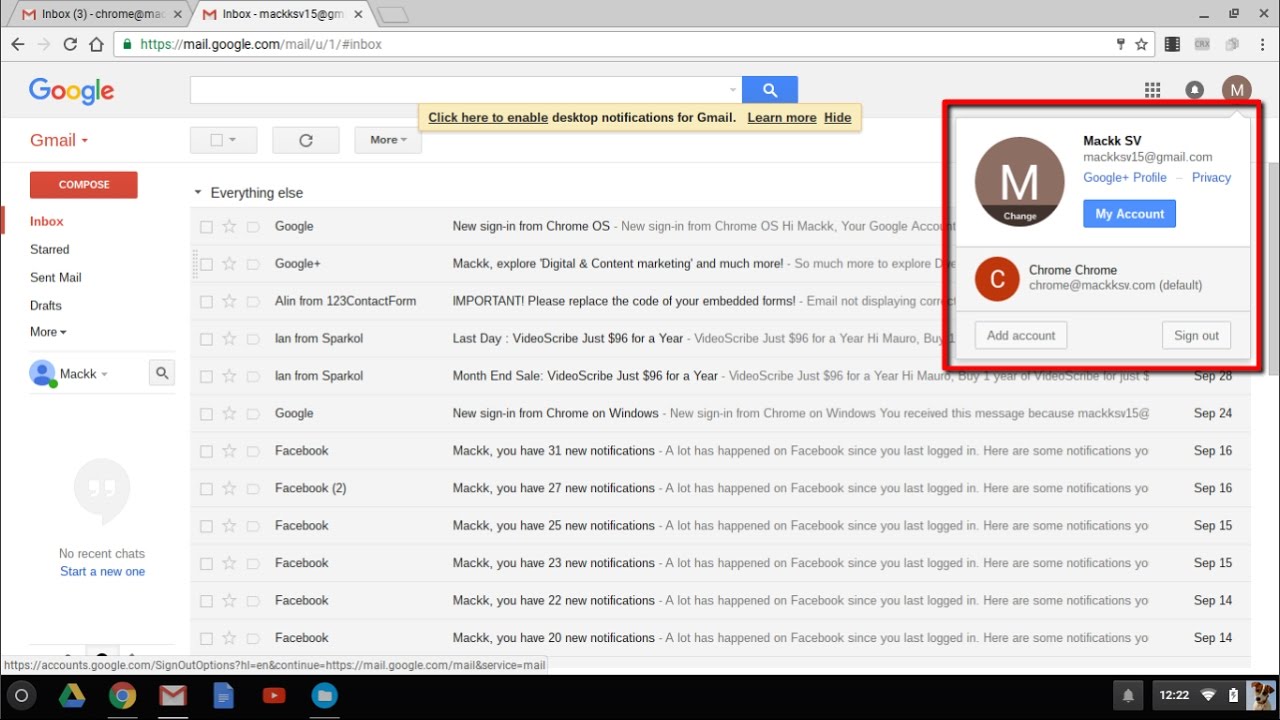The image size is (1280, 720).
Task: Click the Google logo
Action: [71, 91]
